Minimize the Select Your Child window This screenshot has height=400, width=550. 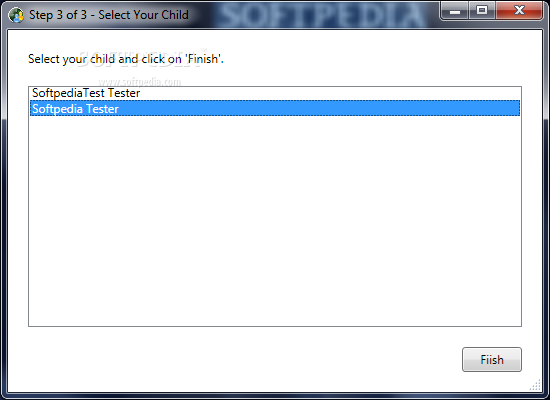tap(455, 11)
